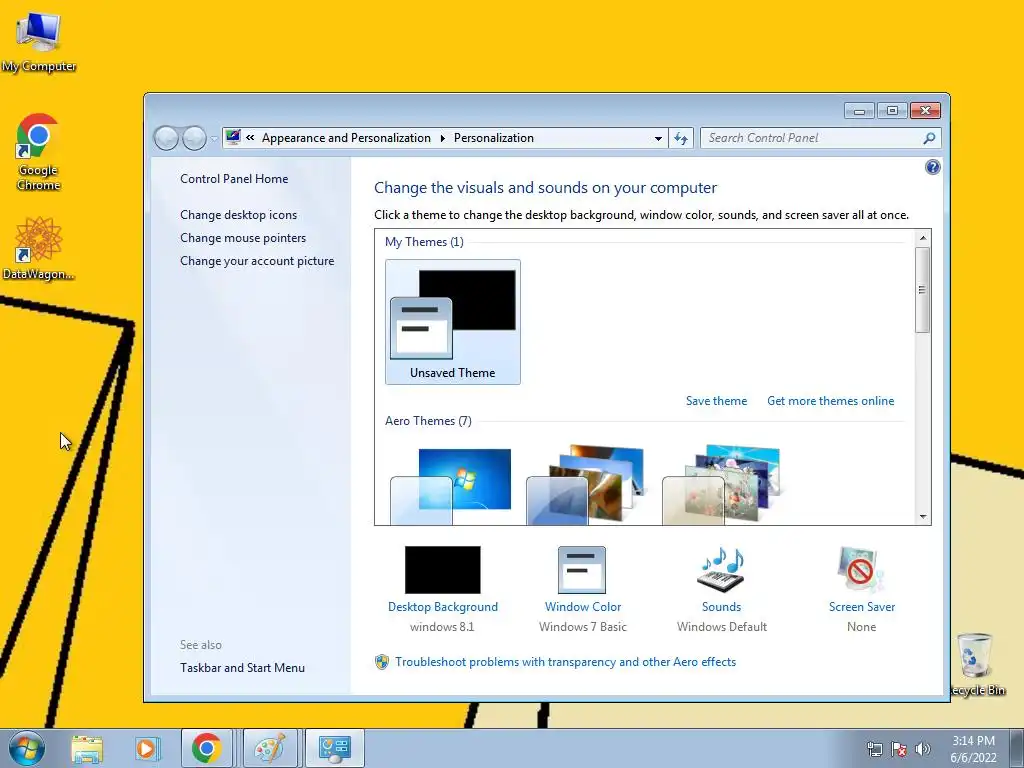
Task: Open the volume speaker tray icon
Action: click(922, 749)
